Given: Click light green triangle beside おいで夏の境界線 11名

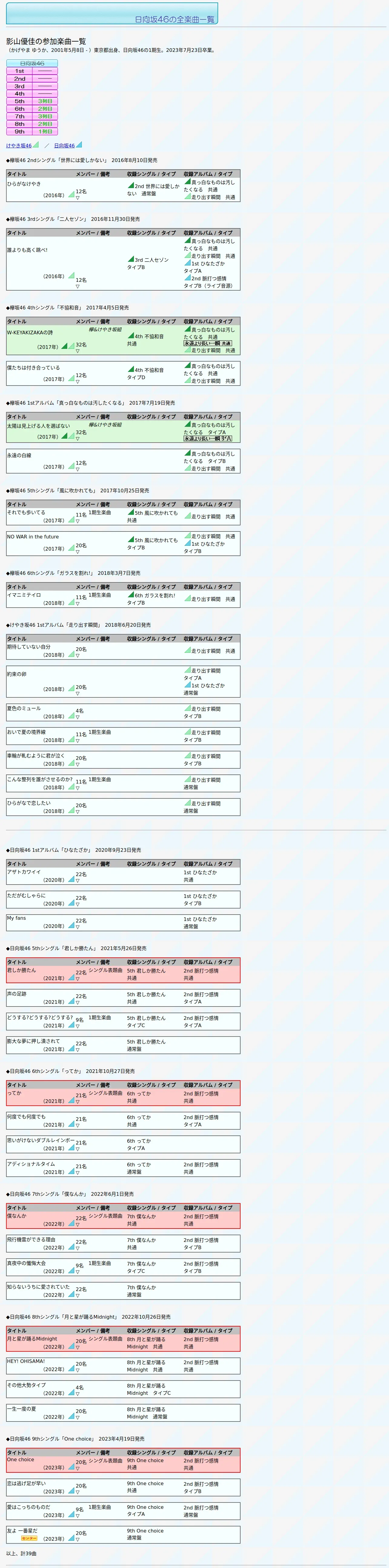Looking at the screenshot, I should click(x=71, y=738).
